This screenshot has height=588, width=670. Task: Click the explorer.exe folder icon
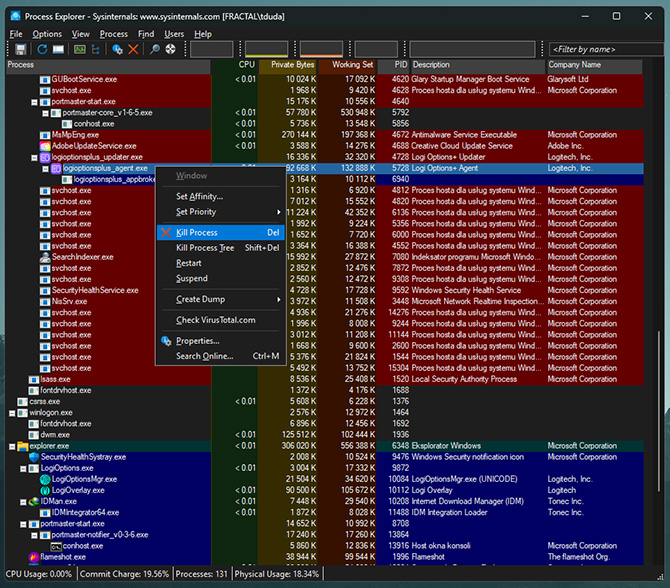pos(23,446)
